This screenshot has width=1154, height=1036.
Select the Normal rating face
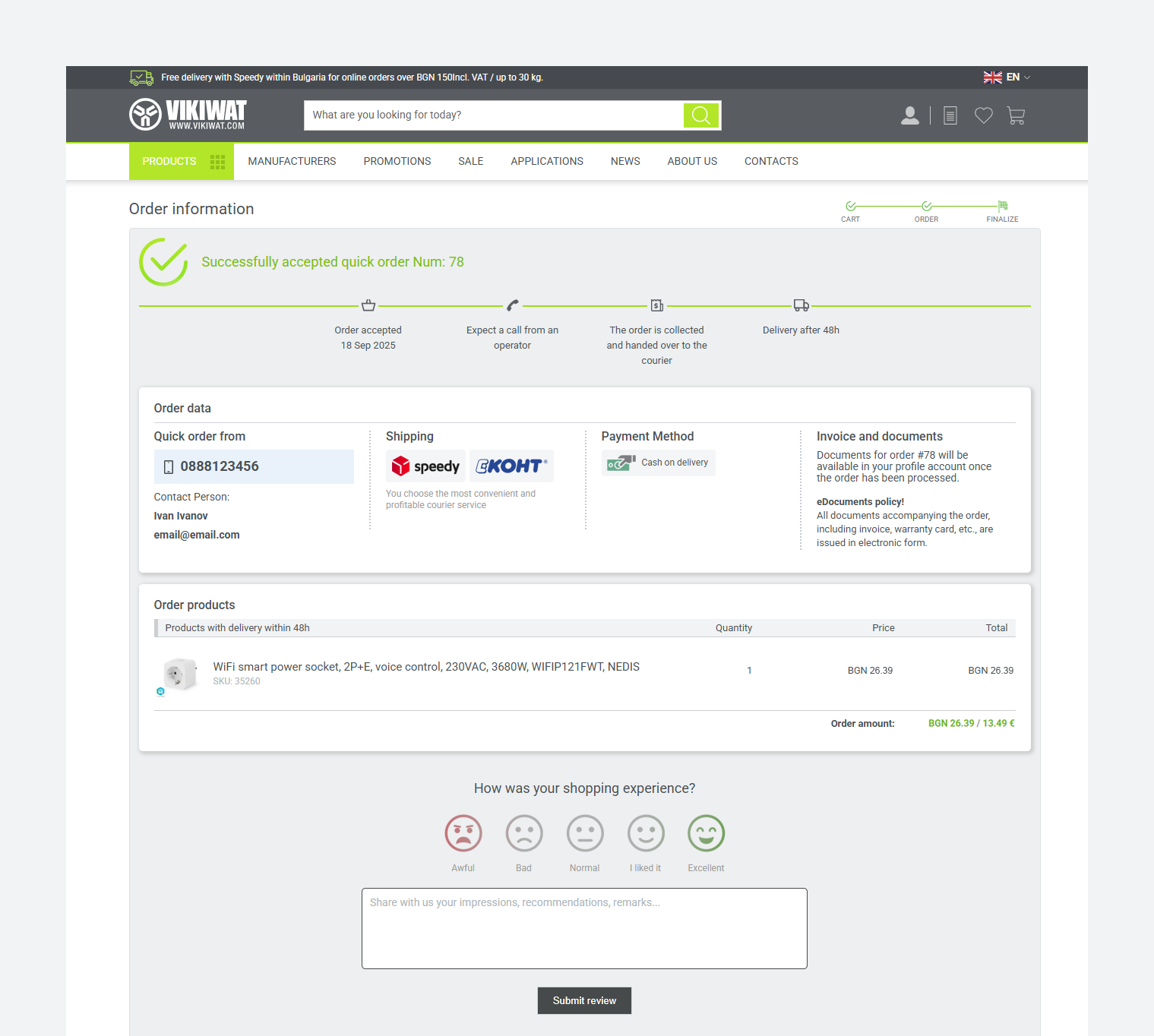(585, 834)
